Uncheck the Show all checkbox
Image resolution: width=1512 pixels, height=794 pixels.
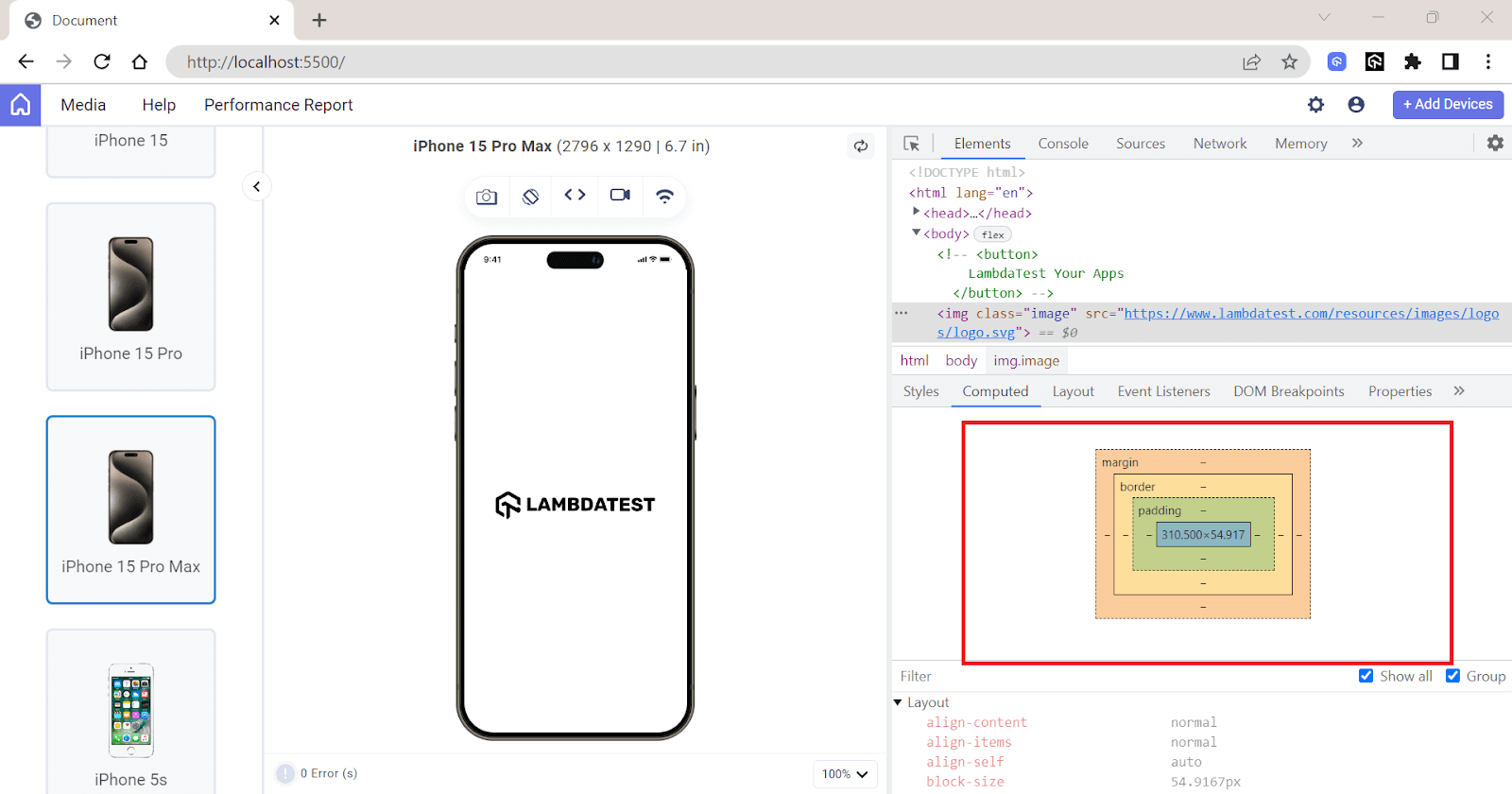1366,676
